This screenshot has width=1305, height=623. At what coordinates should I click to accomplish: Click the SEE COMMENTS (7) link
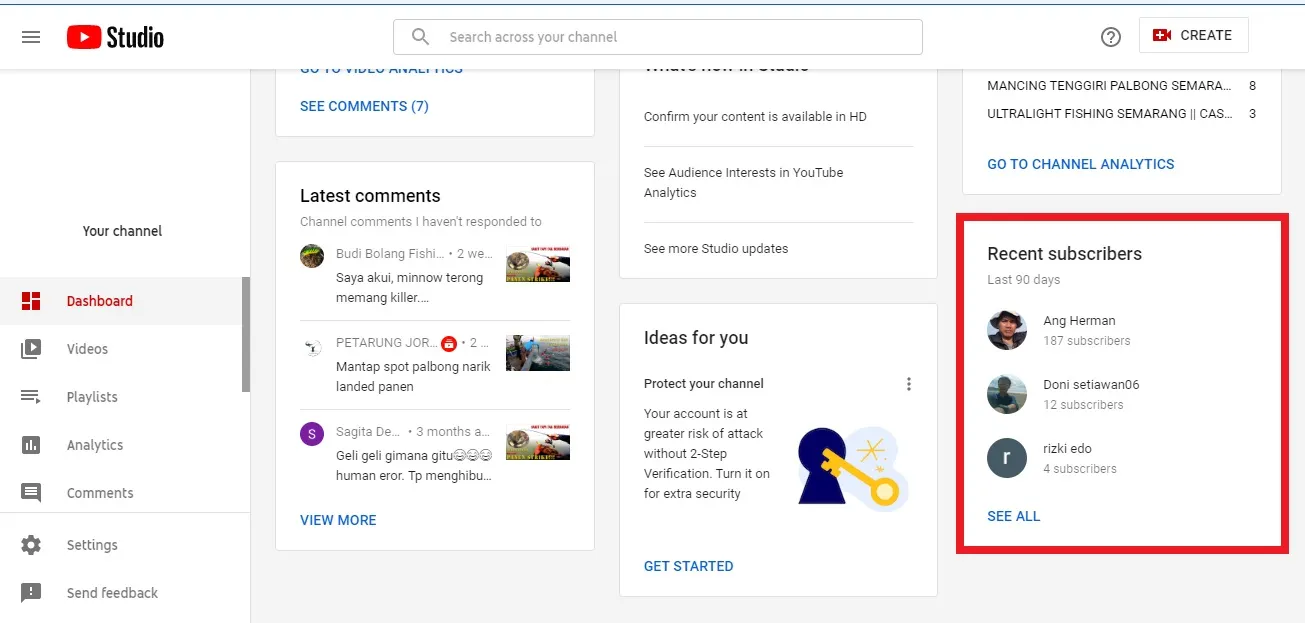pos(364,106)
